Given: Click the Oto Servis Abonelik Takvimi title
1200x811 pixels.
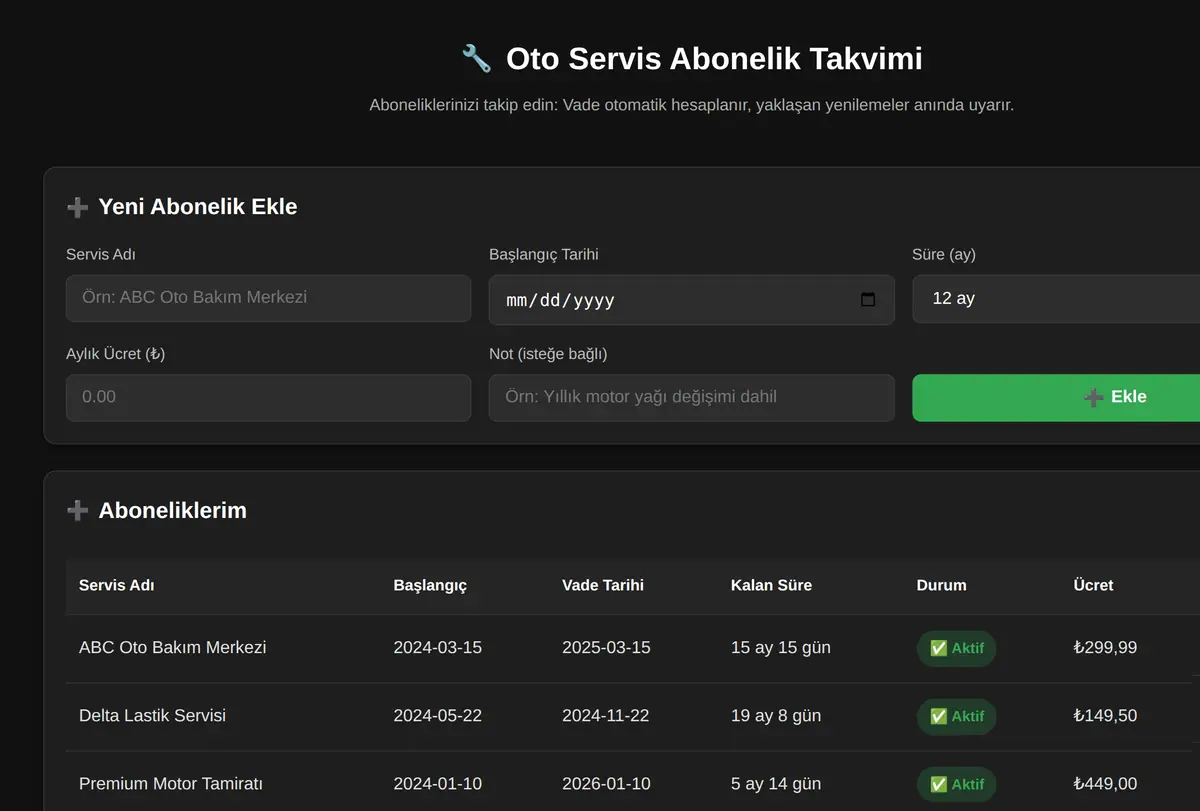Looking at the screenshot, I should [714, 58].
